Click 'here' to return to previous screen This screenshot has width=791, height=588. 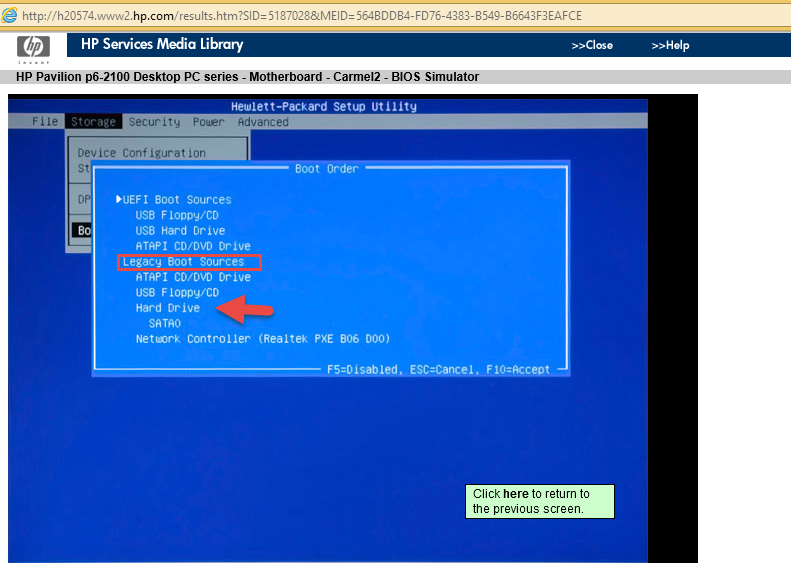click(x=516, y=494)
